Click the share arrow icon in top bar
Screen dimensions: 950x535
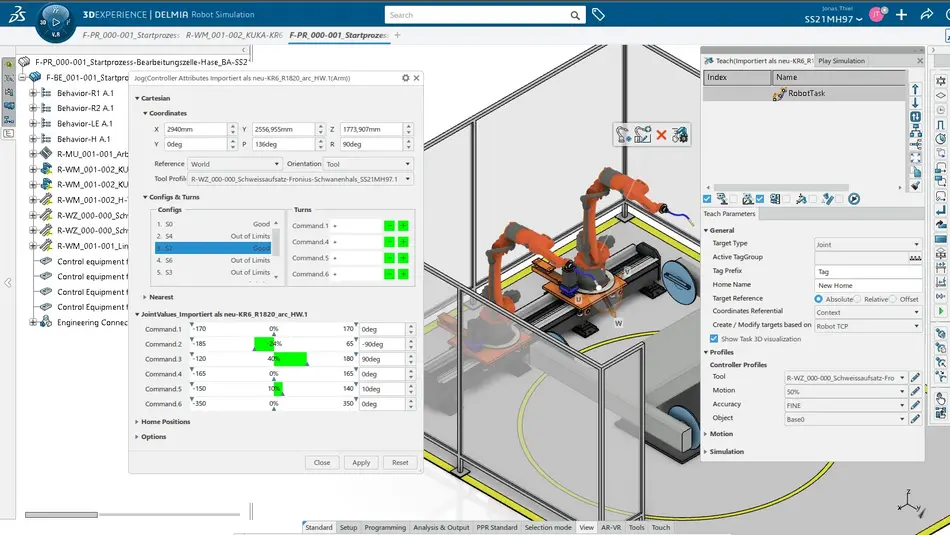point(927,15)
